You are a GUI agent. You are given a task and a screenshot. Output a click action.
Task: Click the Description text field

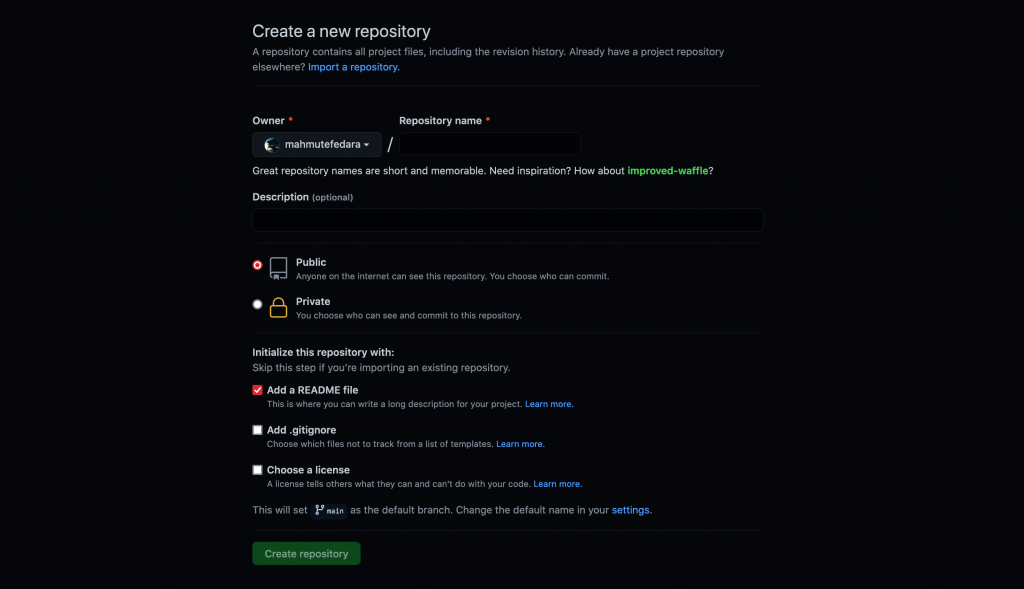pos(507,220)
